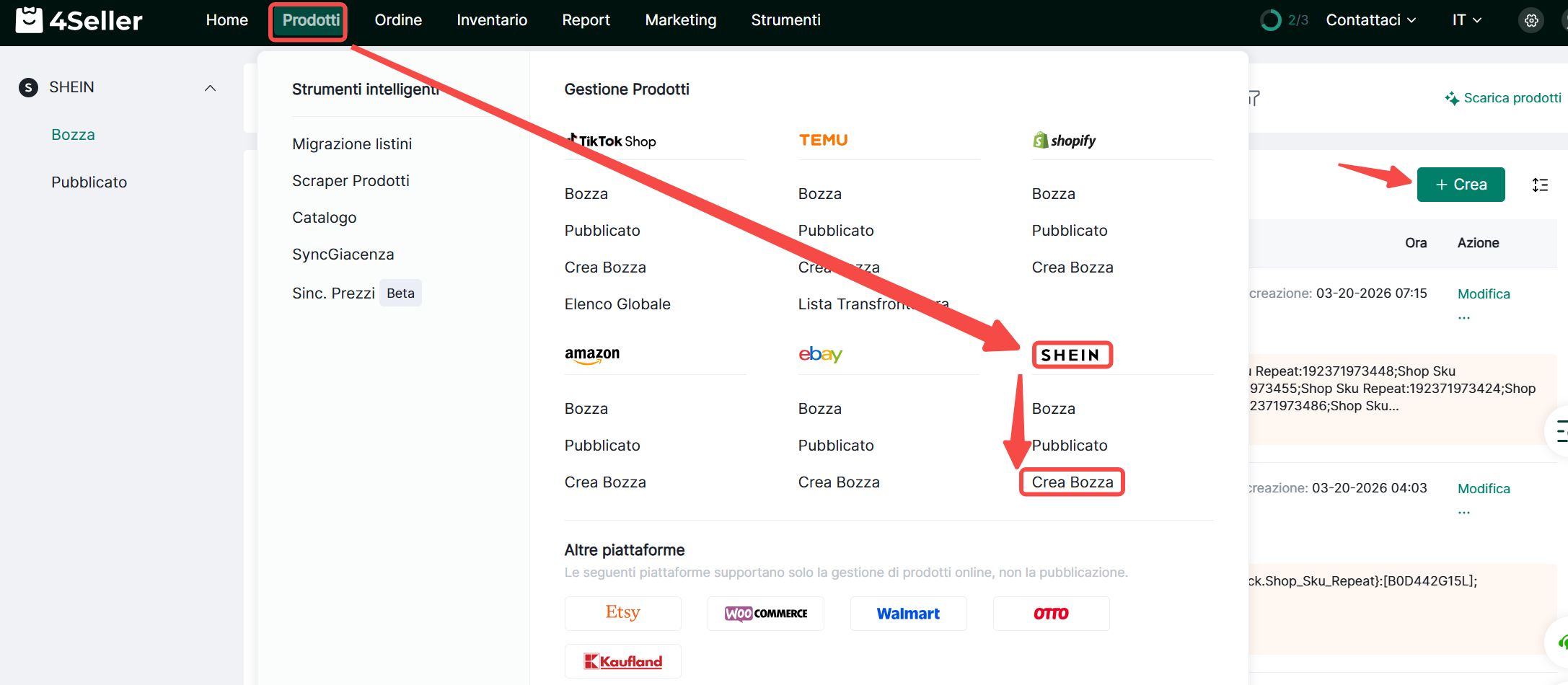Viewport: 1568px width, 685px height.
Task: Go to the Inventario menu
Action: 492,20
